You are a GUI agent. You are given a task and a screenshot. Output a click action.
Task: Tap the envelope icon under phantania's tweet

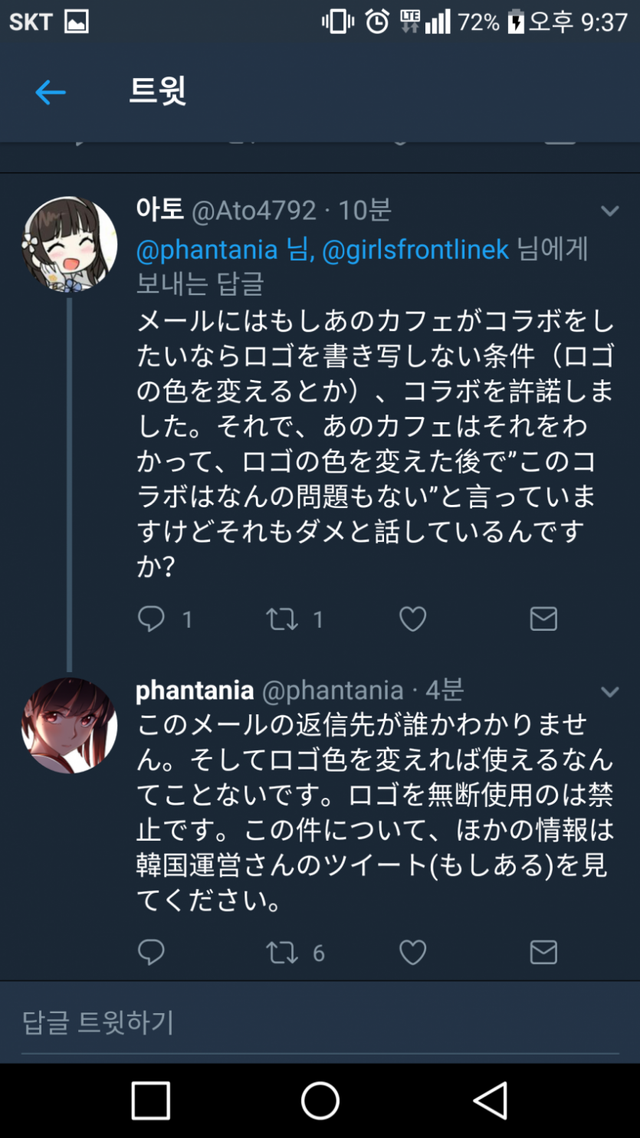point(543,952)
